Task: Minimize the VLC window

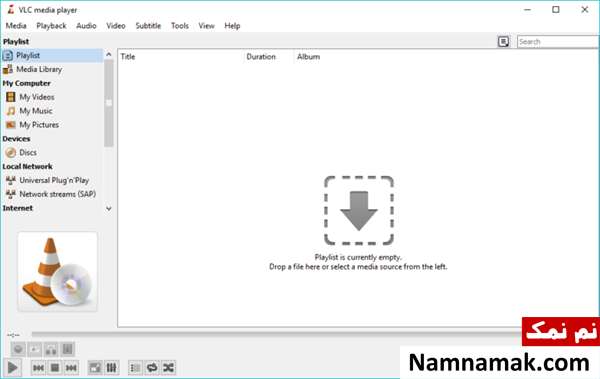Action: (528, 10)
